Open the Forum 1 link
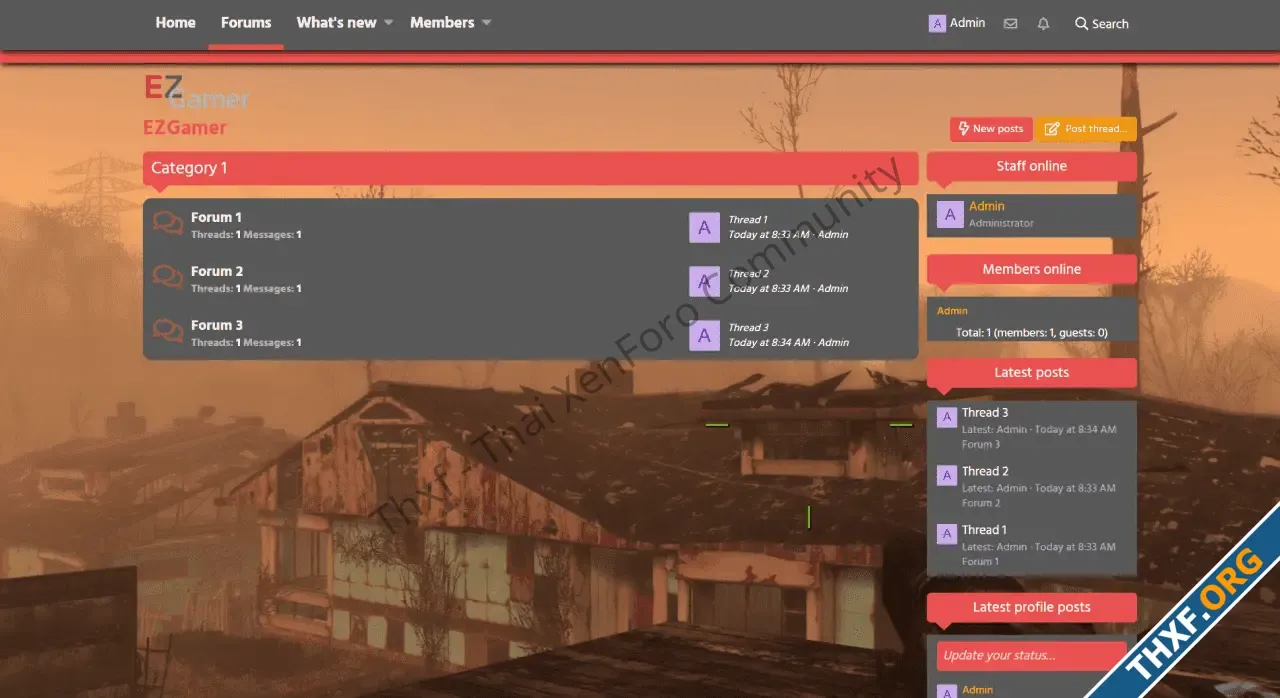Image resolution: width=1280 pixels, height=698 pixels. coord(216,217)
